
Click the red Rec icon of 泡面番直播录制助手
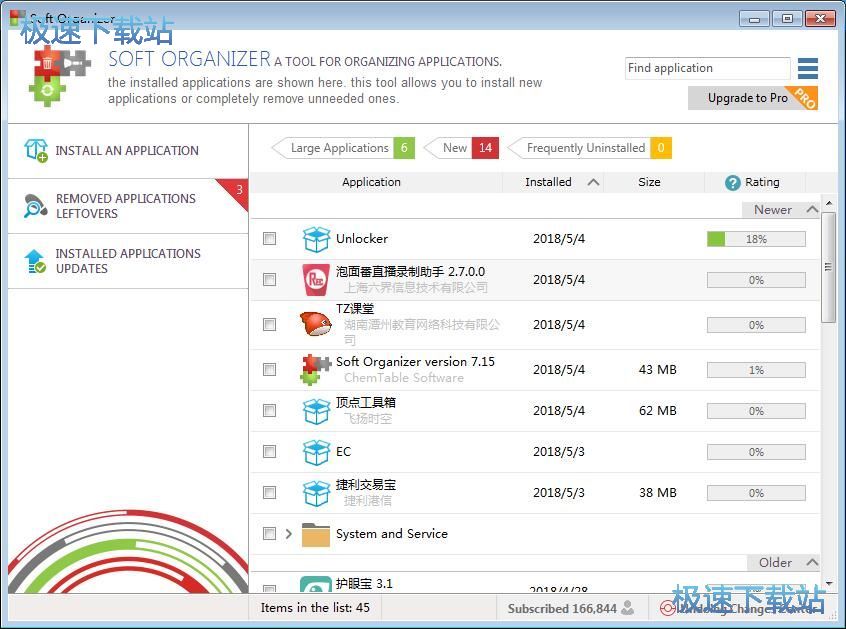click(x=316, y=279)
